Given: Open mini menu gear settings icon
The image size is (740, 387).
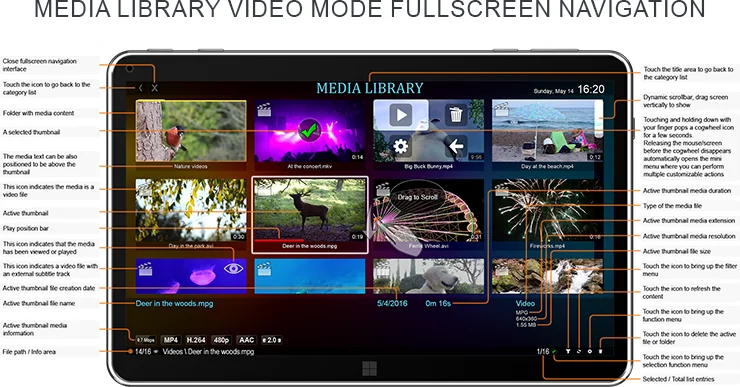Looking at the screenshot, I should 401,146.
